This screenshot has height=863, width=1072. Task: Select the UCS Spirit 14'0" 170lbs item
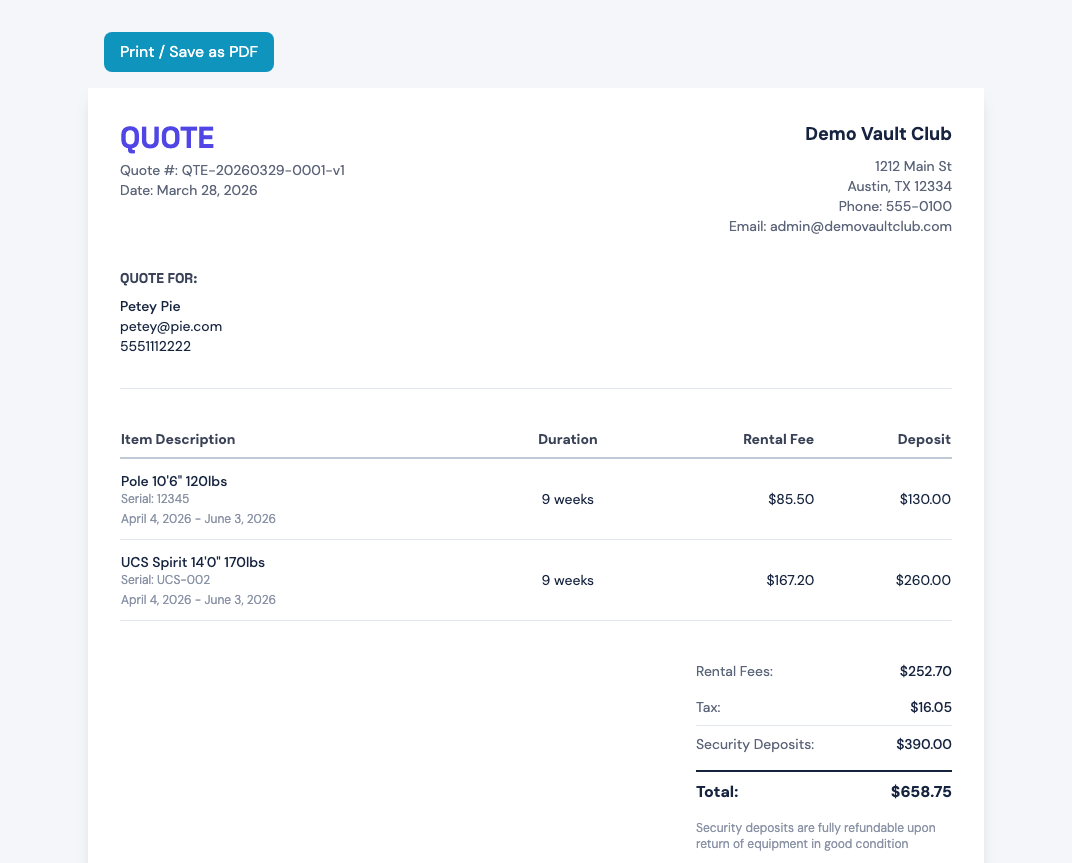pyautogui.click(x=193, y=562)
